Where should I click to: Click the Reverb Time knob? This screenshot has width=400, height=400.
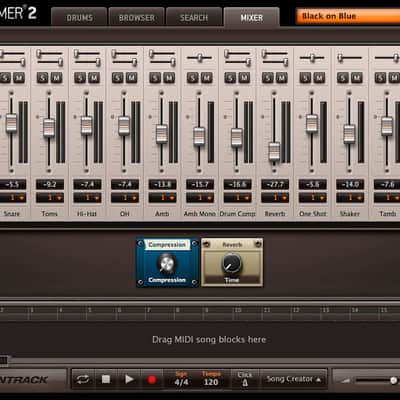232,263
